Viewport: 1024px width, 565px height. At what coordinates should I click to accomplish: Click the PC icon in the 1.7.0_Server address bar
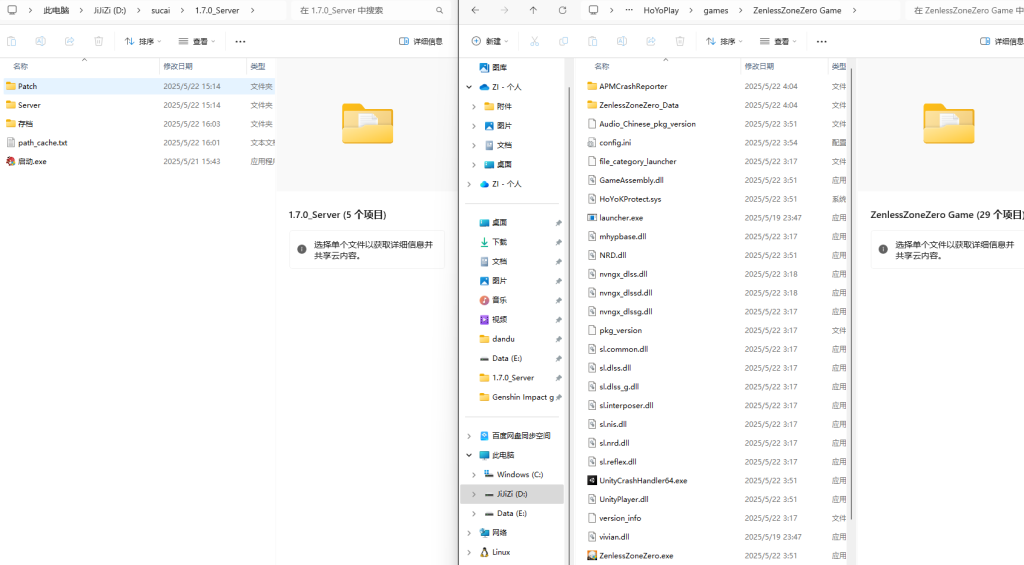pyautogui.click(x=12, y=10)
